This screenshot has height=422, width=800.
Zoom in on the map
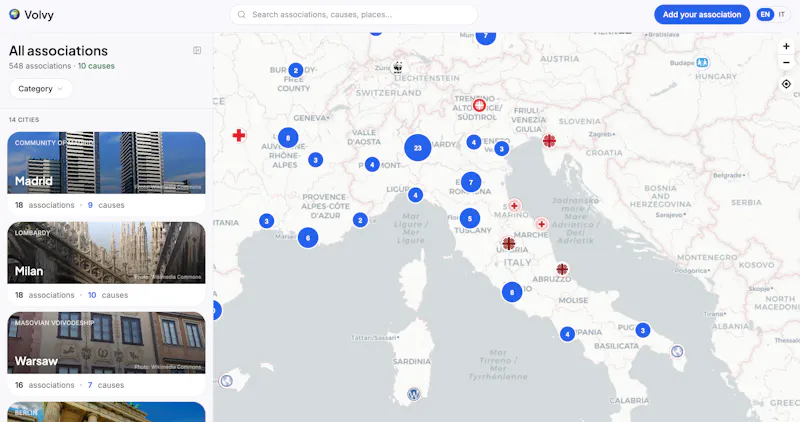786,46
